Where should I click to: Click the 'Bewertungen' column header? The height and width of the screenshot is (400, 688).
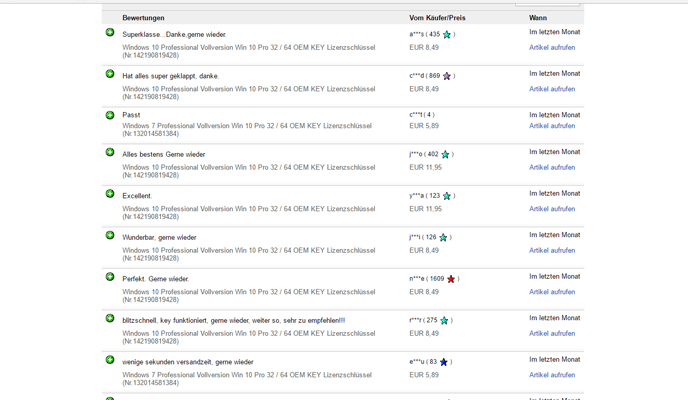[x=144, y=18]
